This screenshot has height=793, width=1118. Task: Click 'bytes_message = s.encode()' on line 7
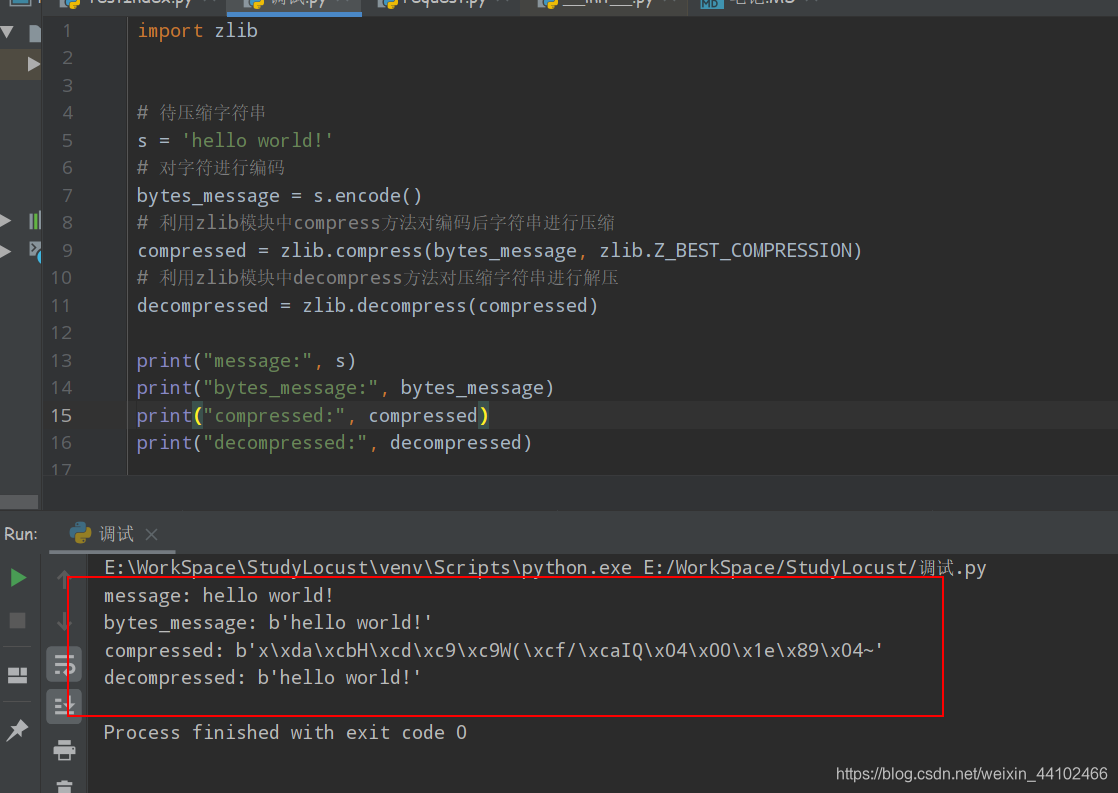(x=280, y=195)
